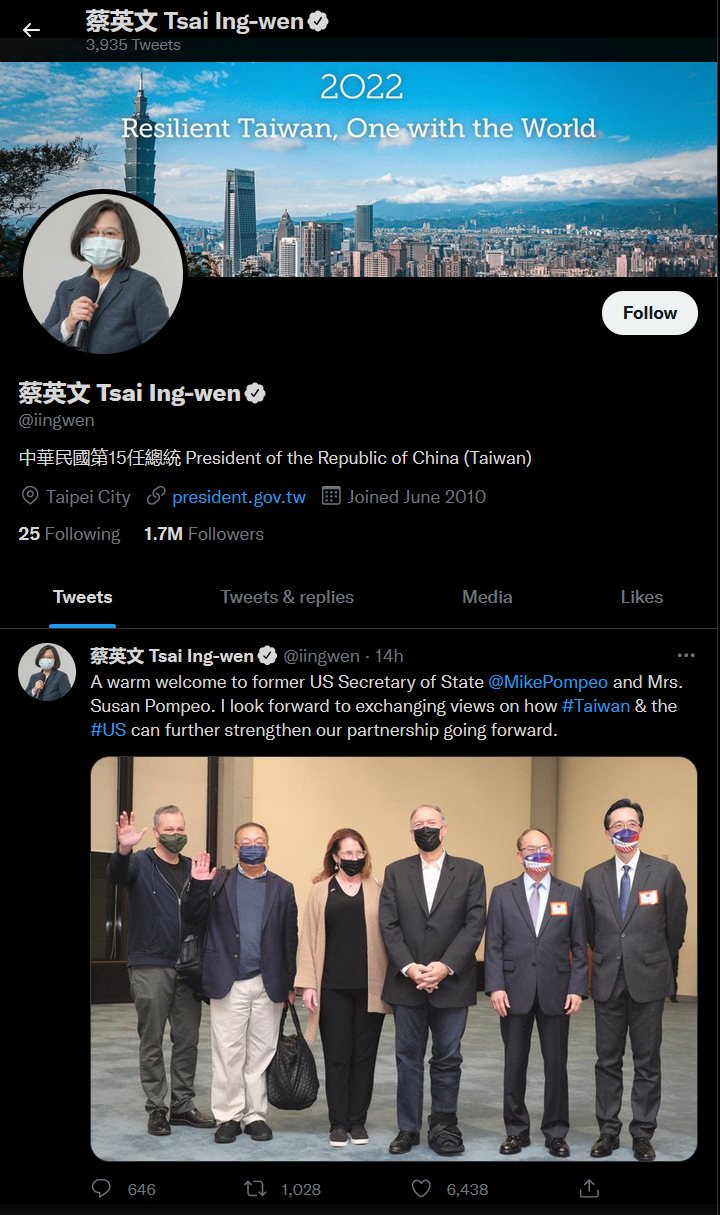This screenshot has height=1215, width=720.
Task: Click the reply icon under the tweet
Action: [x=101, y=1188]
